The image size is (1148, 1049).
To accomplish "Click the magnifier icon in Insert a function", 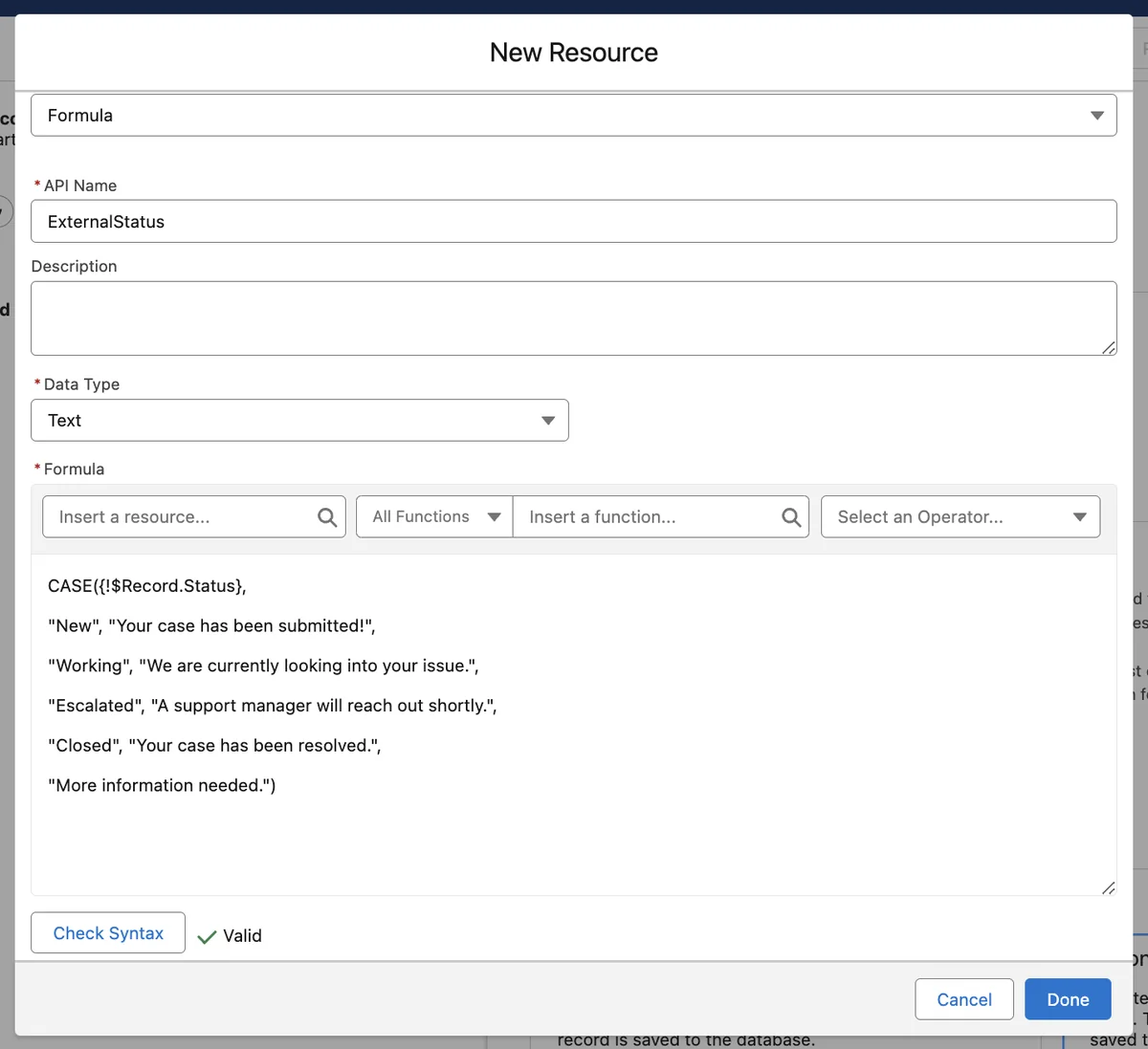I will click(791, 517).
